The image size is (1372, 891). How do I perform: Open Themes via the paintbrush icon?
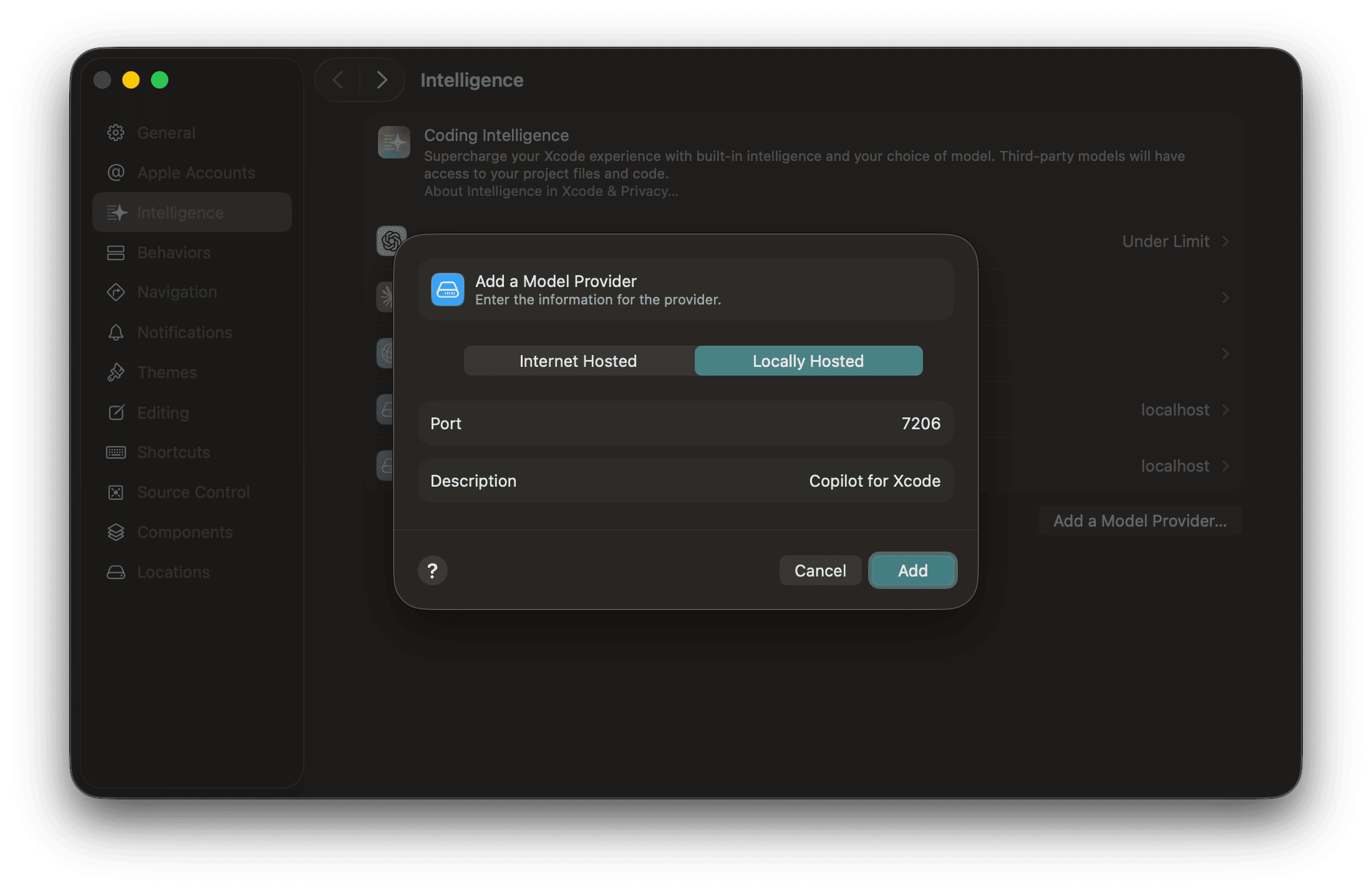[x=116, y=372]
